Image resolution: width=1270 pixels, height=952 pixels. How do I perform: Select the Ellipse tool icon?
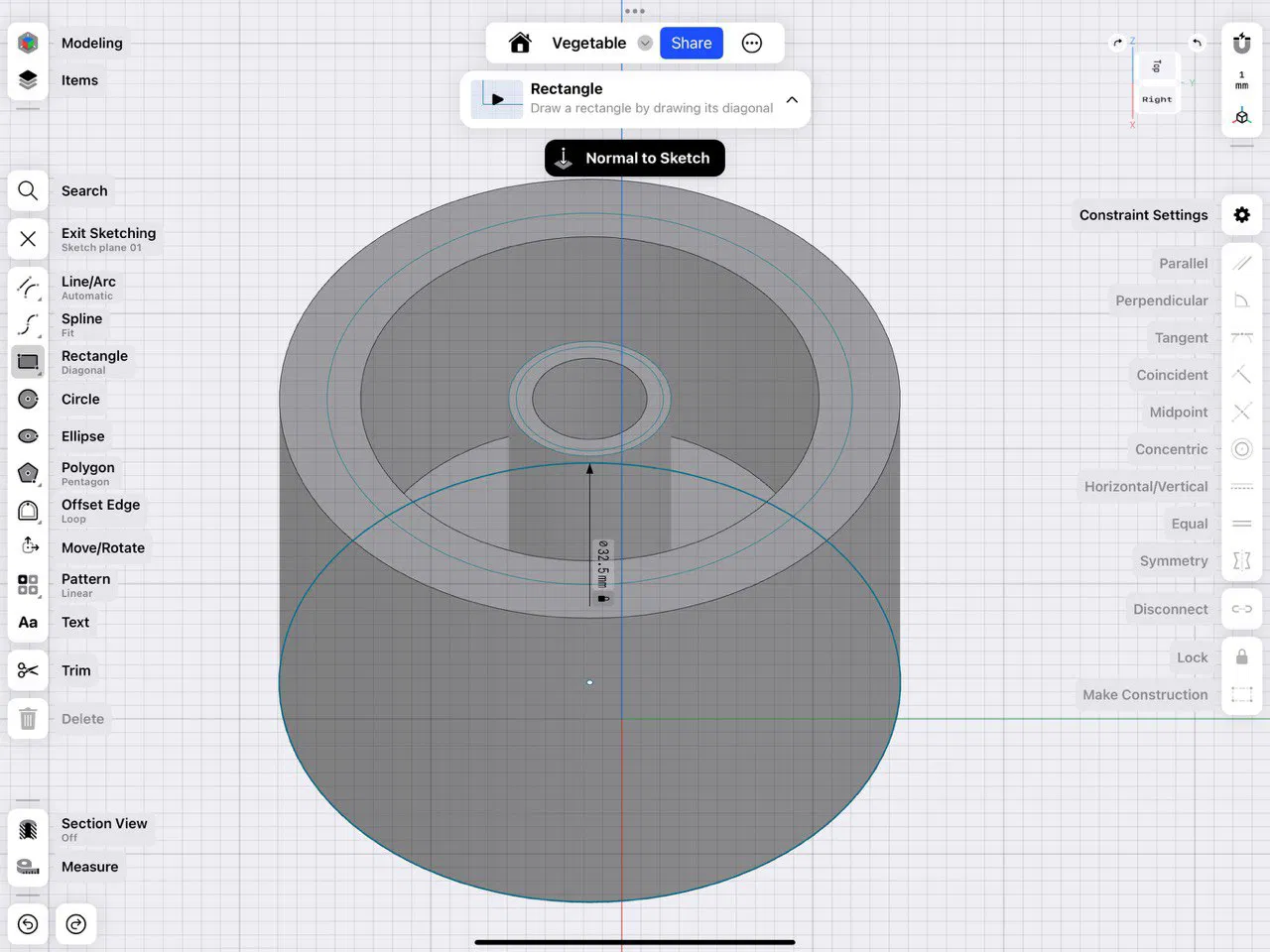pyautogui.click(x=28, y=436)
